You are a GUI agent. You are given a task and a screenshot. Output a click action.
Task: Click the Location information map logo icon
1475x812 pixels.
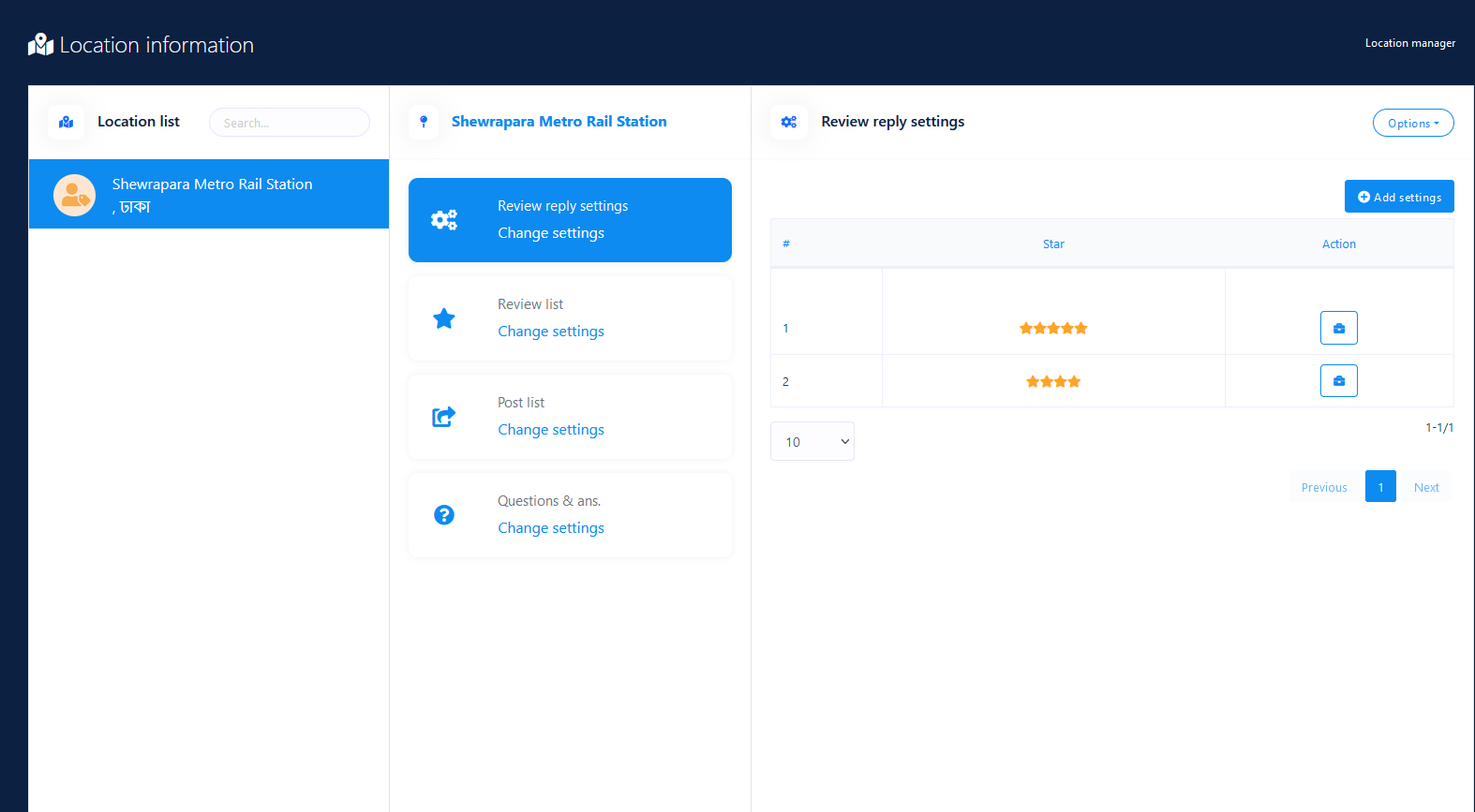[x=40, y=45]
